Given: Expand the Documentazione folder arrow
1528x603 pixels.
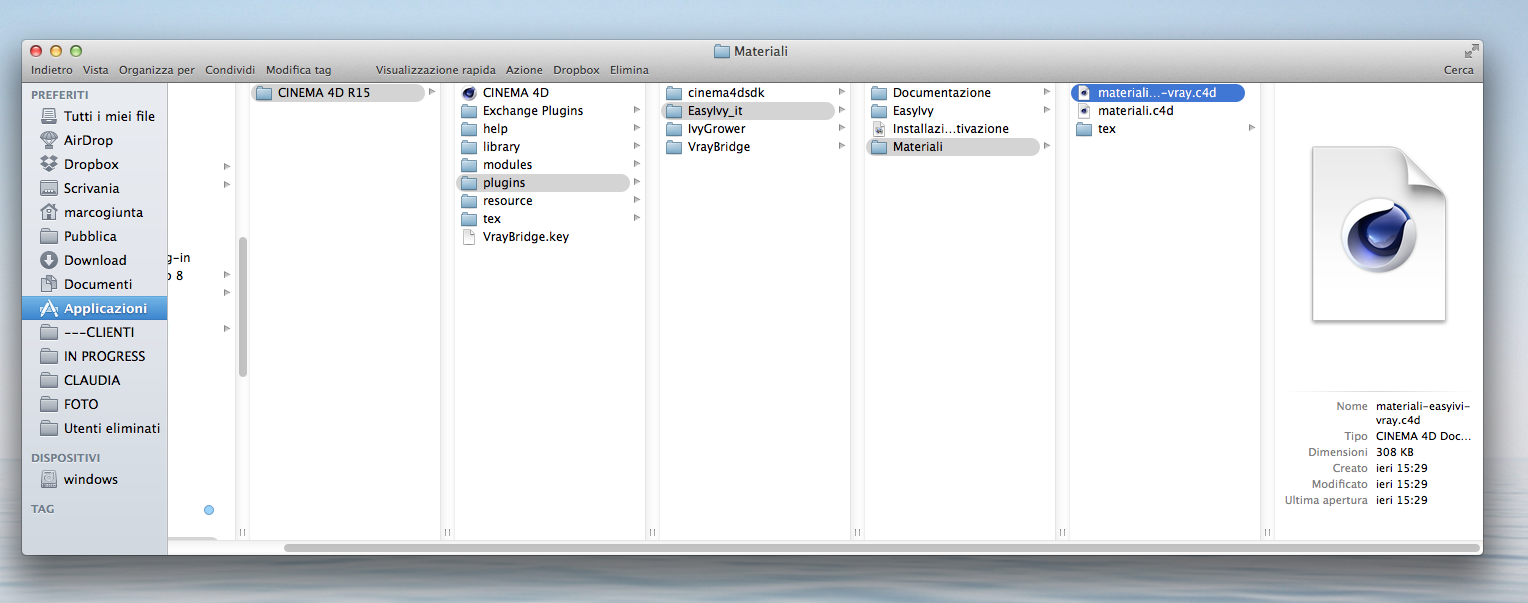Looking at the screenshot, I should 1047,92.
